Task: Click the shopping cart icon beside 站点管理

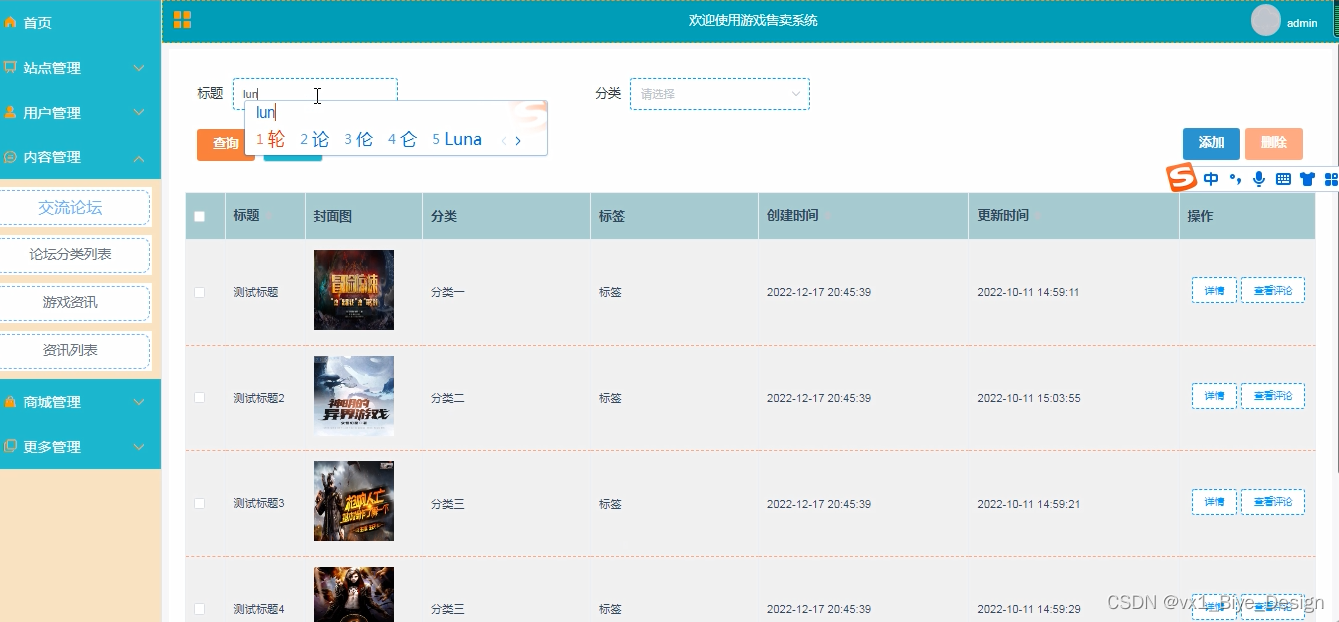Action: (10, 68)
